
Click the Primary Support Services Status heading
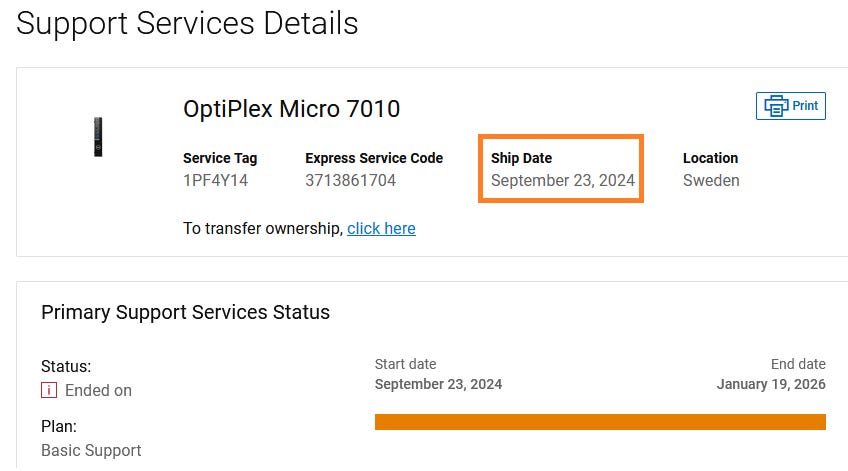point(185,312)
